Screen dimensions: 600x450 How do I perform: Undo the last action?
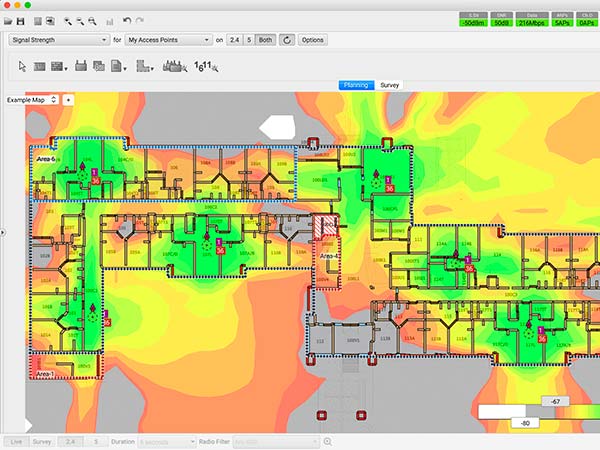pyautogui.click(x=126, y=20)
